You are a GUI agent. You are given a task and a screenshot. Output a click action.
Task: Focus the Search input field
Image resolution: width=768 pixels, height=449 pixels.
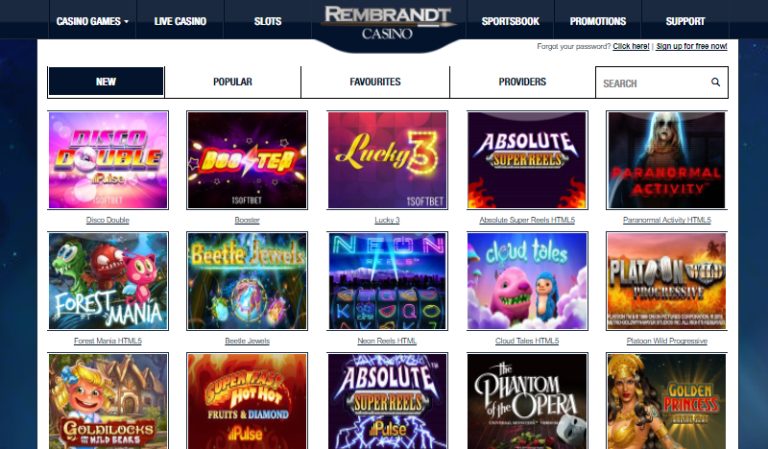654,83
